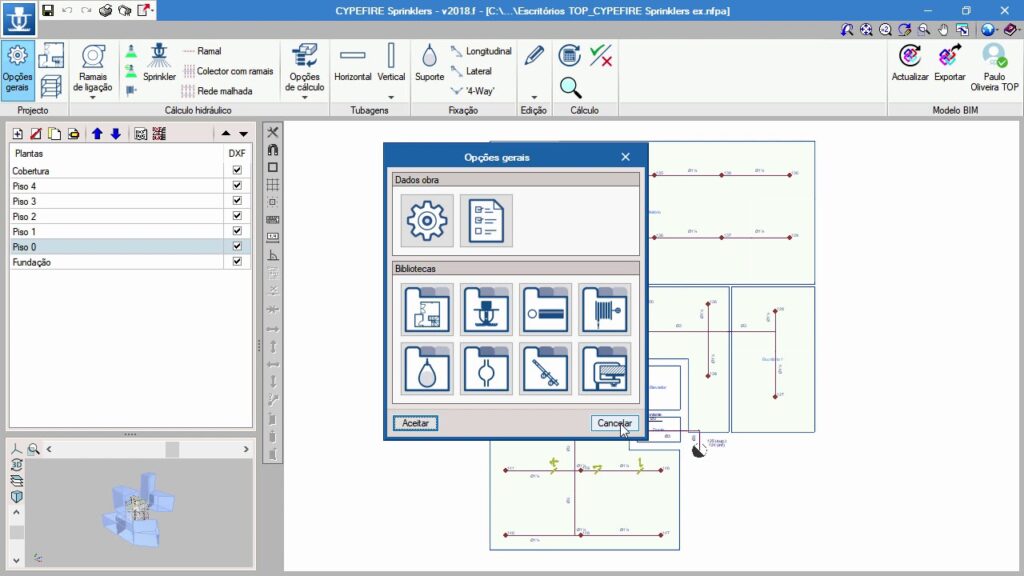
Task: Select the Suporte fixing tool
Action: click(429, 62)
